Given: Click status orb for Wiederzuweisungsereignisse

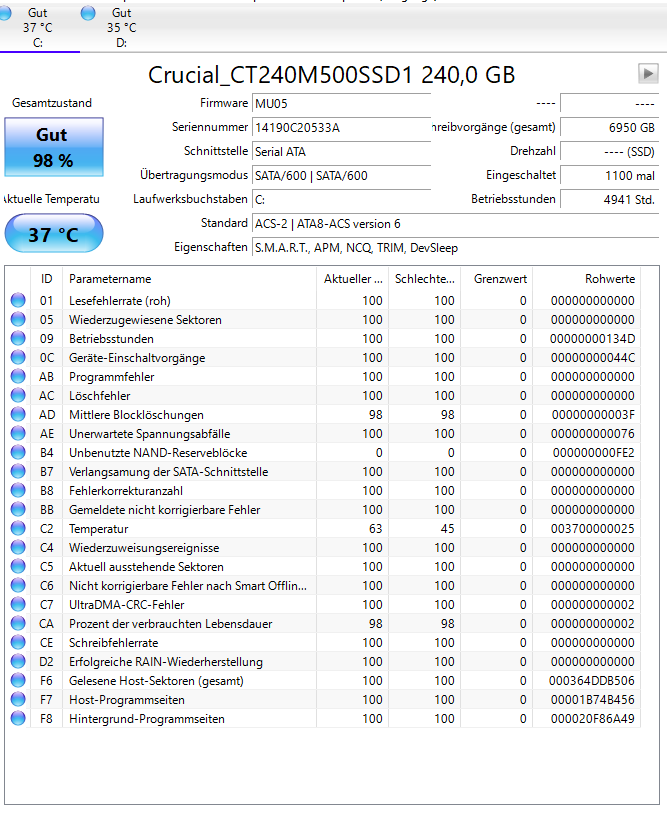Looking at the screenshot, I should [18, 548].
